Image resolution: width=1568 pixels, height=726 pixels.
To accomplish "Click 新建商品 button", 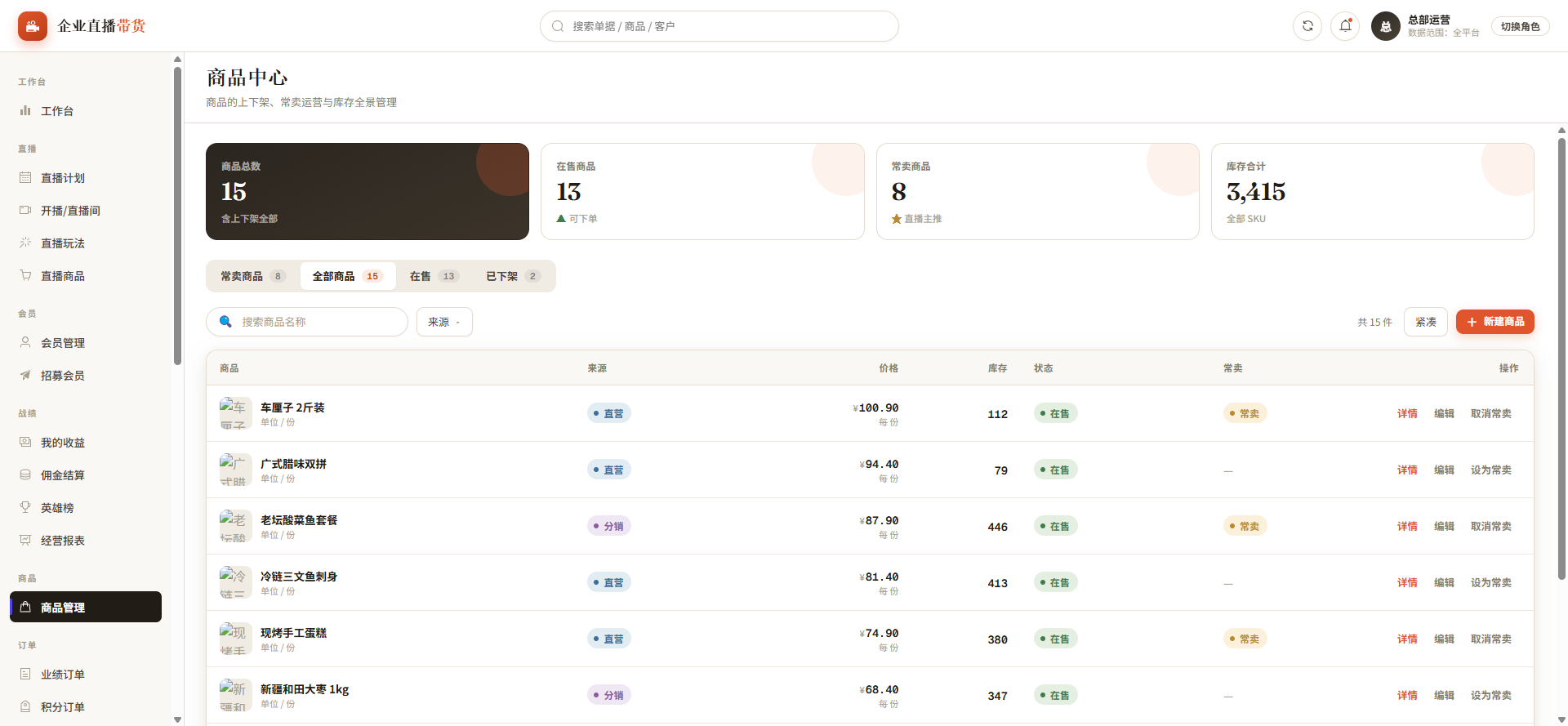I will pos(1495,322).
